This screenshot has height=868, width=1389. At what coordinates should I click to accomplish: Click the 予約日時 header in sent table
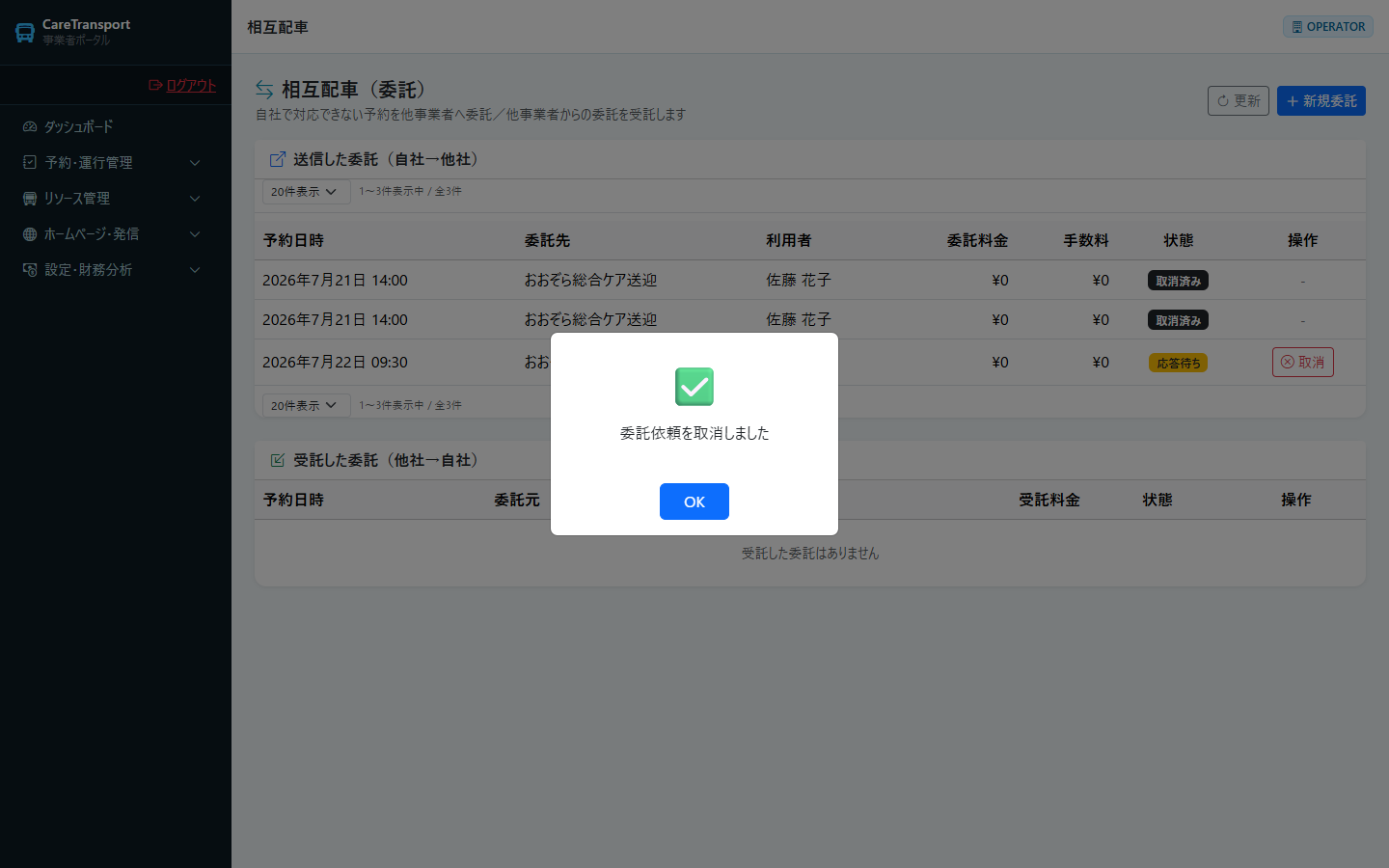click(x=293, y=240)
